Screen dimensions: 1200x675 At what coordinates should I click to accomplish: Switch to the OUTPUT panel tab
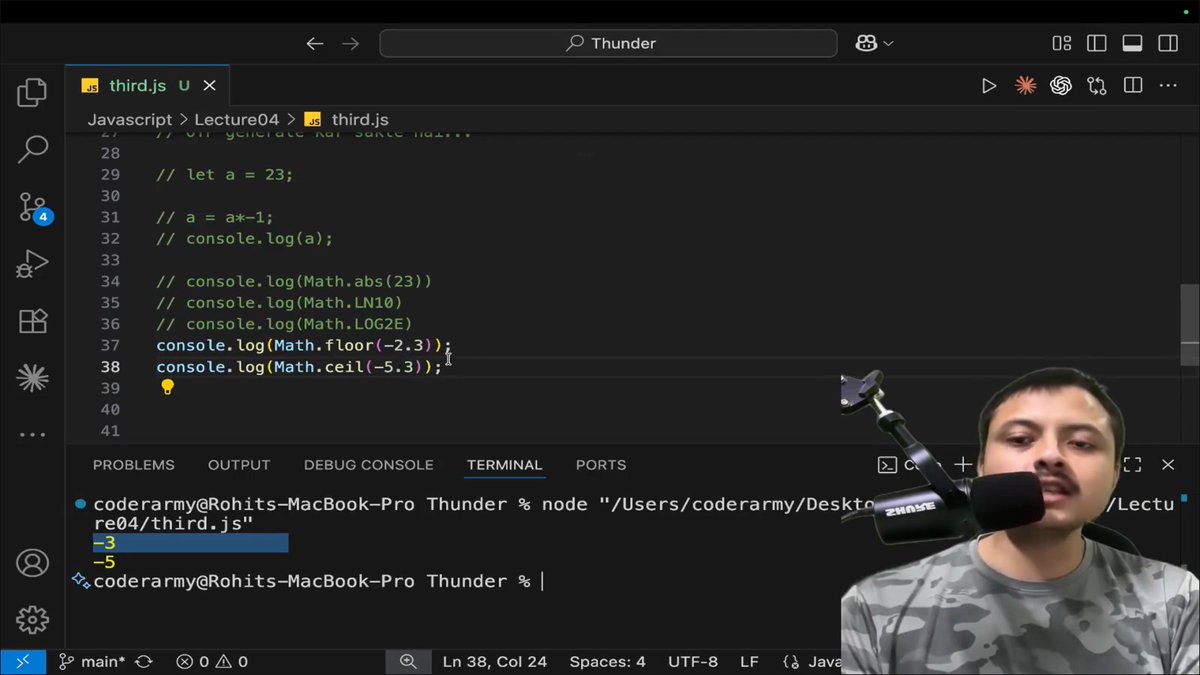pyautogui.click(x=239, y=465)
